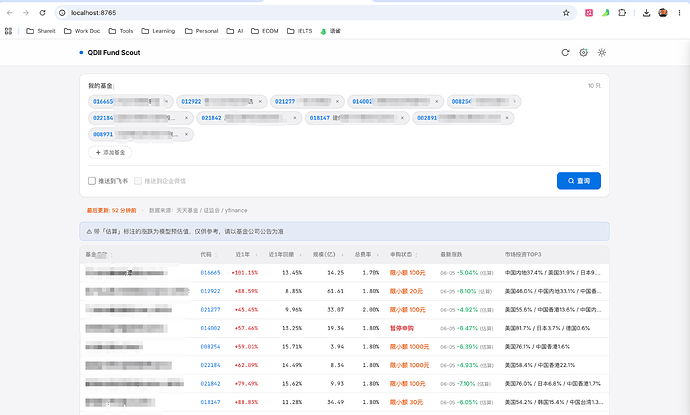Sort table by 代码 column
690x415 pixels.
(x=209, y=254)
